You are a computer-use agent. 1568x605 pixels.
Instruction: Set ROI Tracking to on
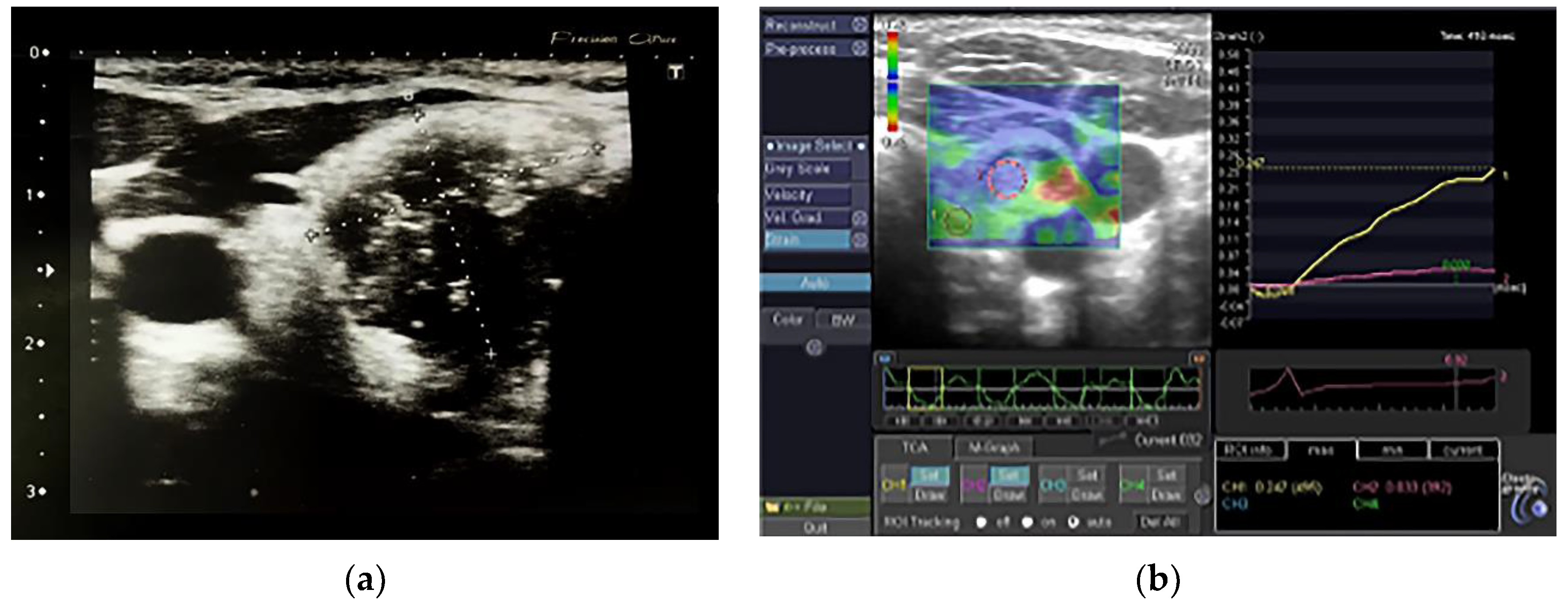click(x=1028, y=523)
